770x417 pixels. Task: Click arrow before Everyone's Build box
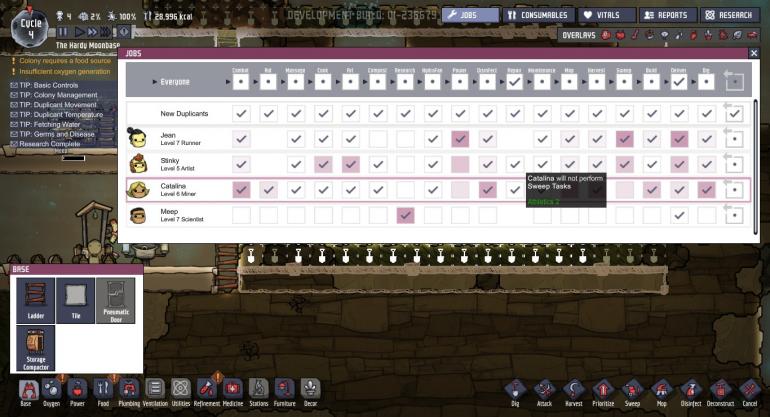tap(638, 82)
